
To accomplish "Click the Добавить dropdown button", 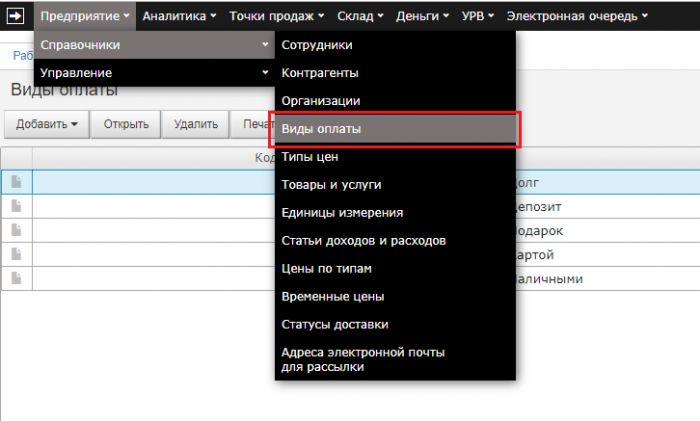I will pyautogui.click(x=46, y=124).
